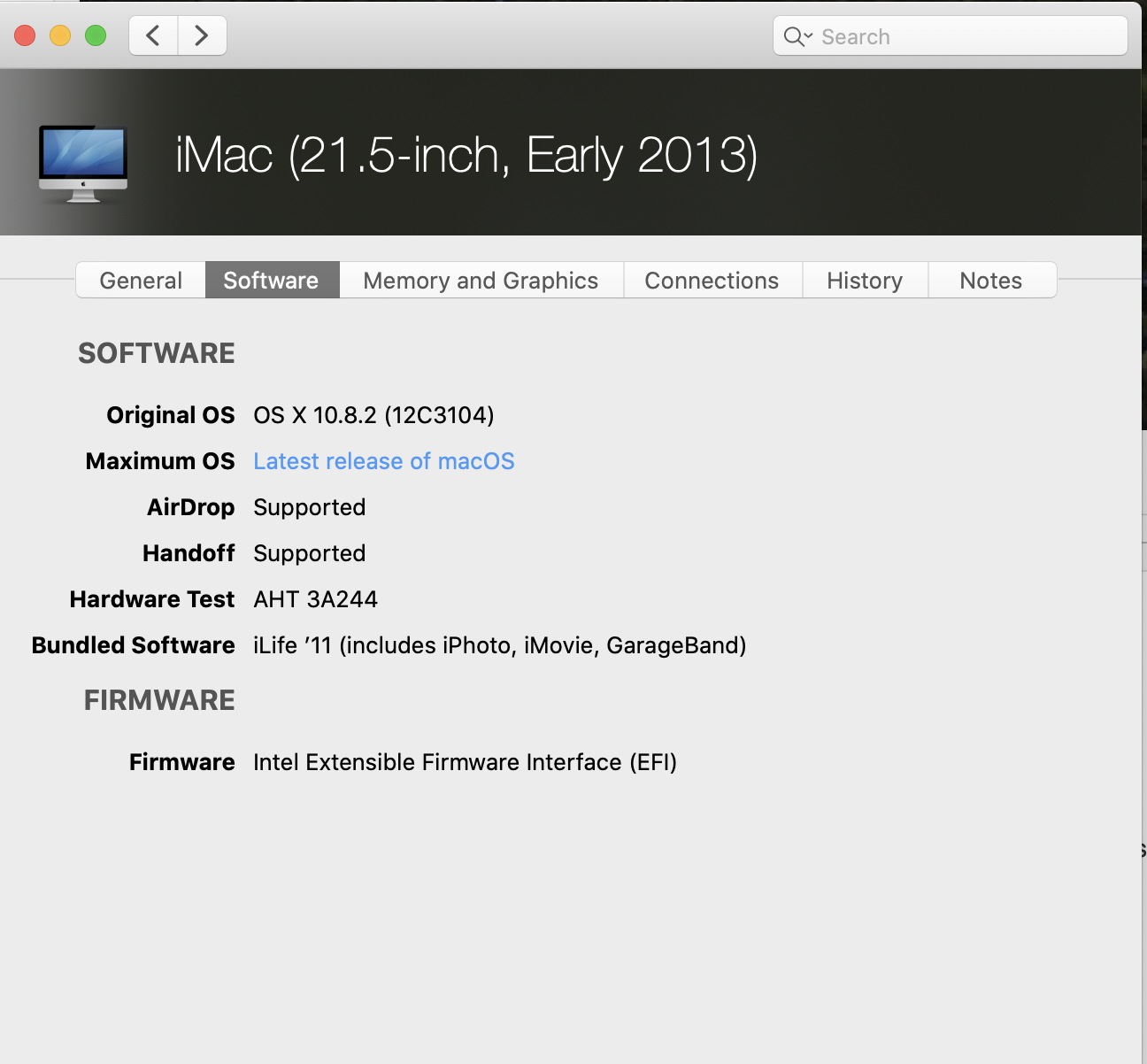Click the iMac device thumbnail image
The image size is (1147, 1064).
click(83, 164)
